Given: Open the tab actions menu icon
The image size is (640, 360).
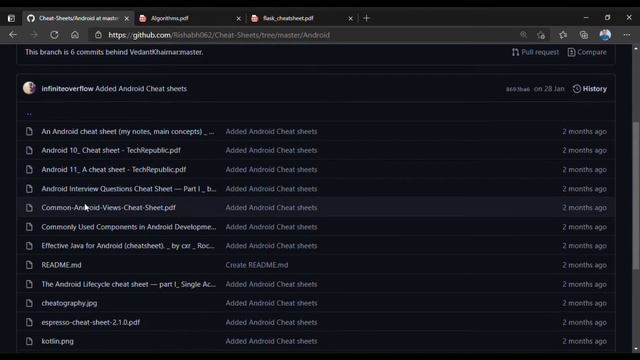Looking at the screenshot, I should click(11, 18).
